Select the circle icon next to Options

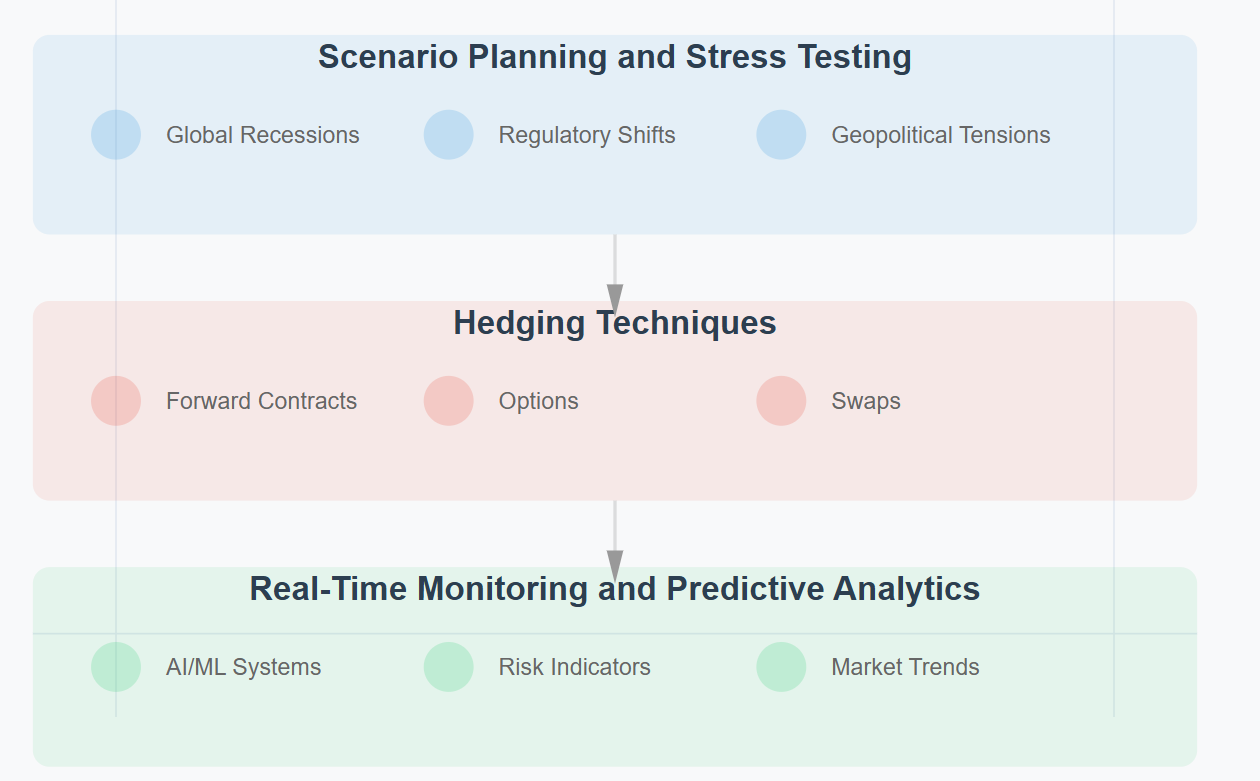point(448,401)
